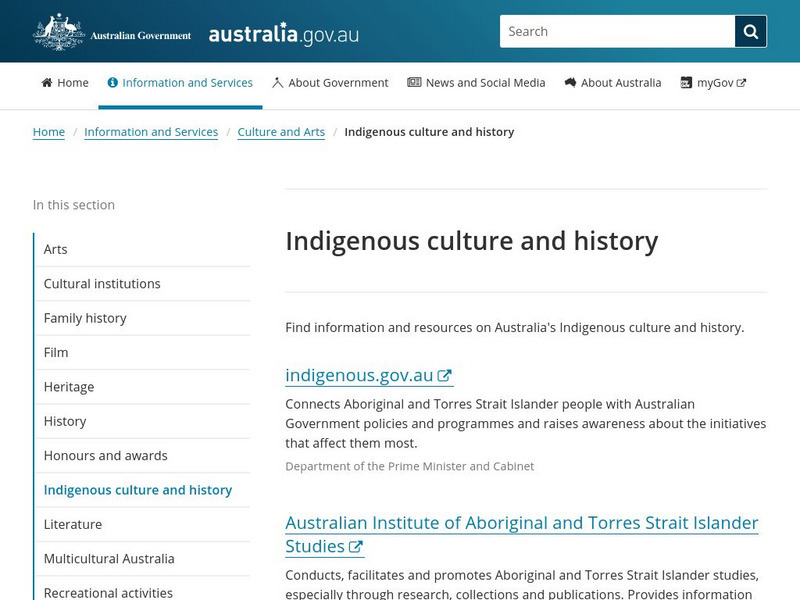Image resolution: width=800 pixels, height=600 pixels.
Task: Open About Australia navigation tab
Action: [613, 83]
